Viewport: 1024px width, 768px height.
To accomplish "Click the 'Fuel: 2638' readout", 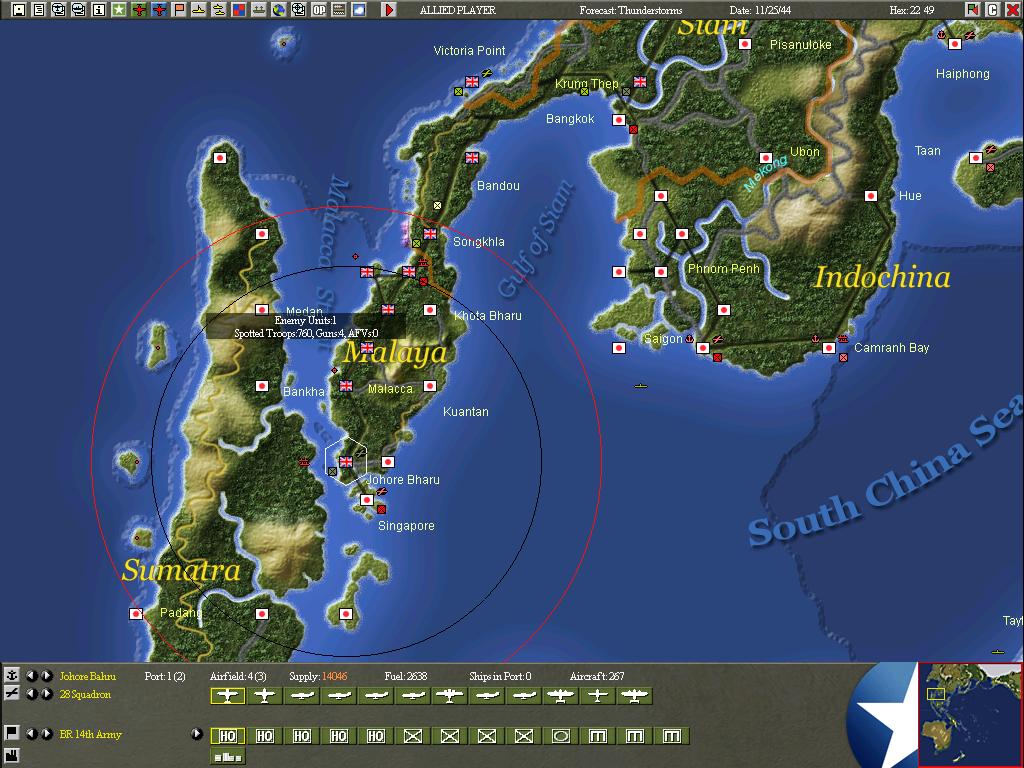I will click(406, 676).
